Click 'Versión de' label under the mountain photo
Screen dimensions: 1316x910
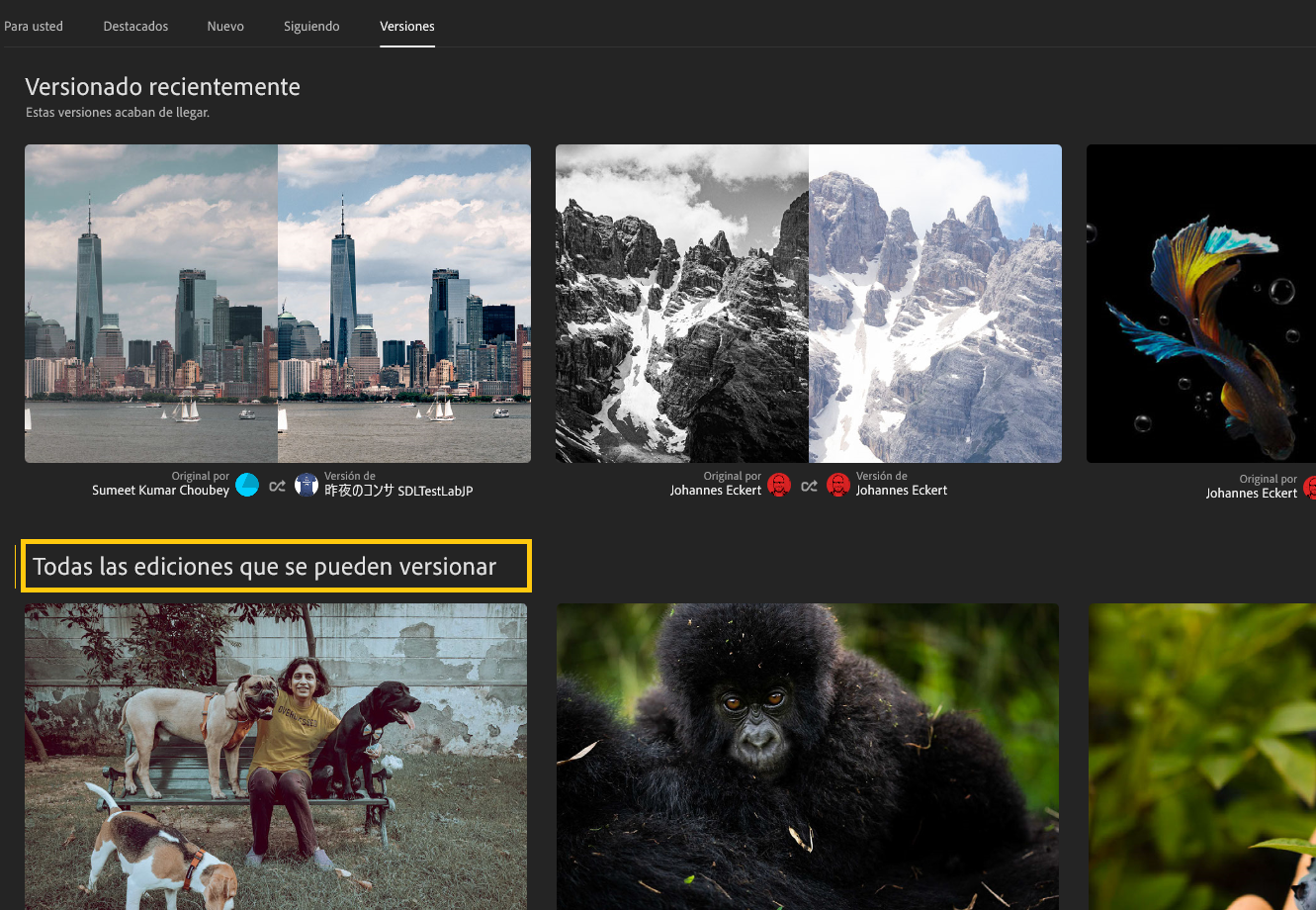tap(882, 477)
